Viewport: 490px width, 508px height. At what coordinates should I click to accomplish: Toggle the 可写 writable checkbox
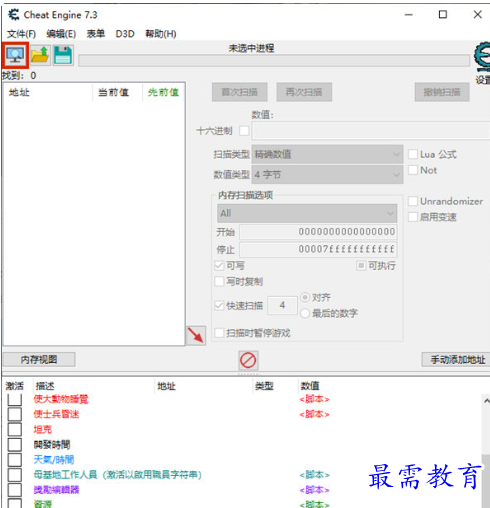pyautogui.click(x=219, y=266)
